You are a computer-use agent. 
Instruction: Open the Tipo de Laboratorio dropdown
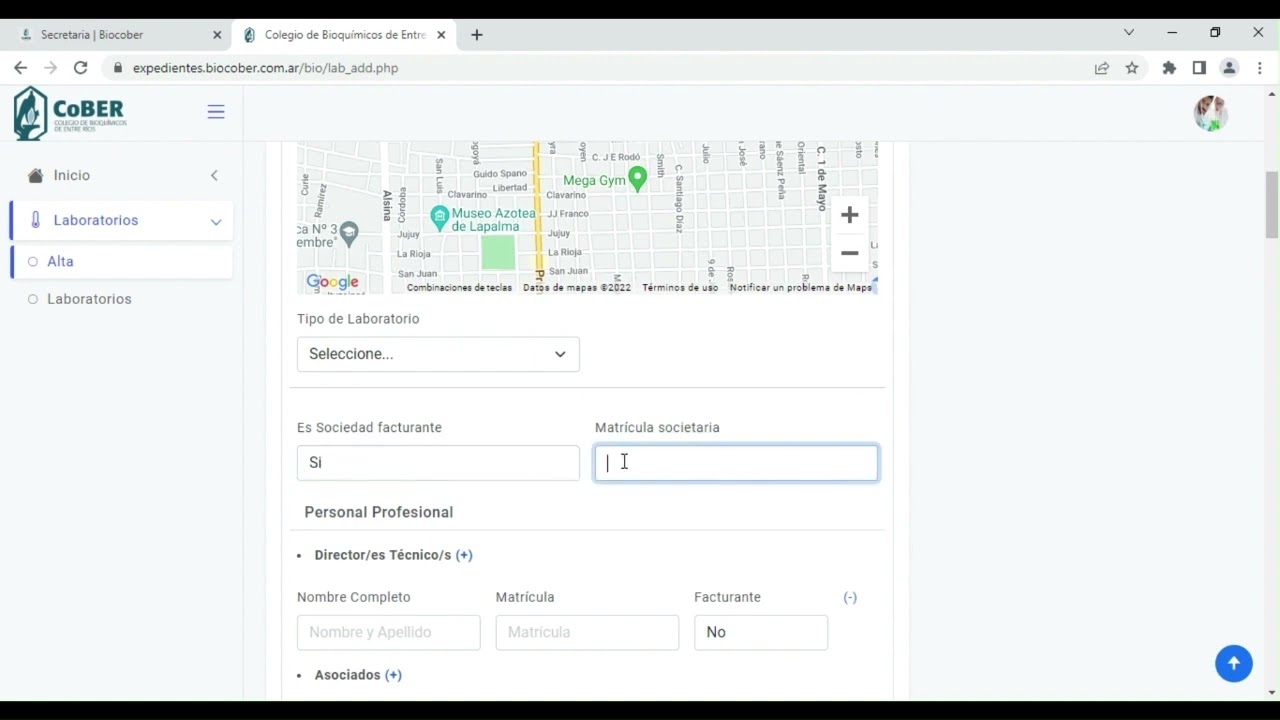438,354
